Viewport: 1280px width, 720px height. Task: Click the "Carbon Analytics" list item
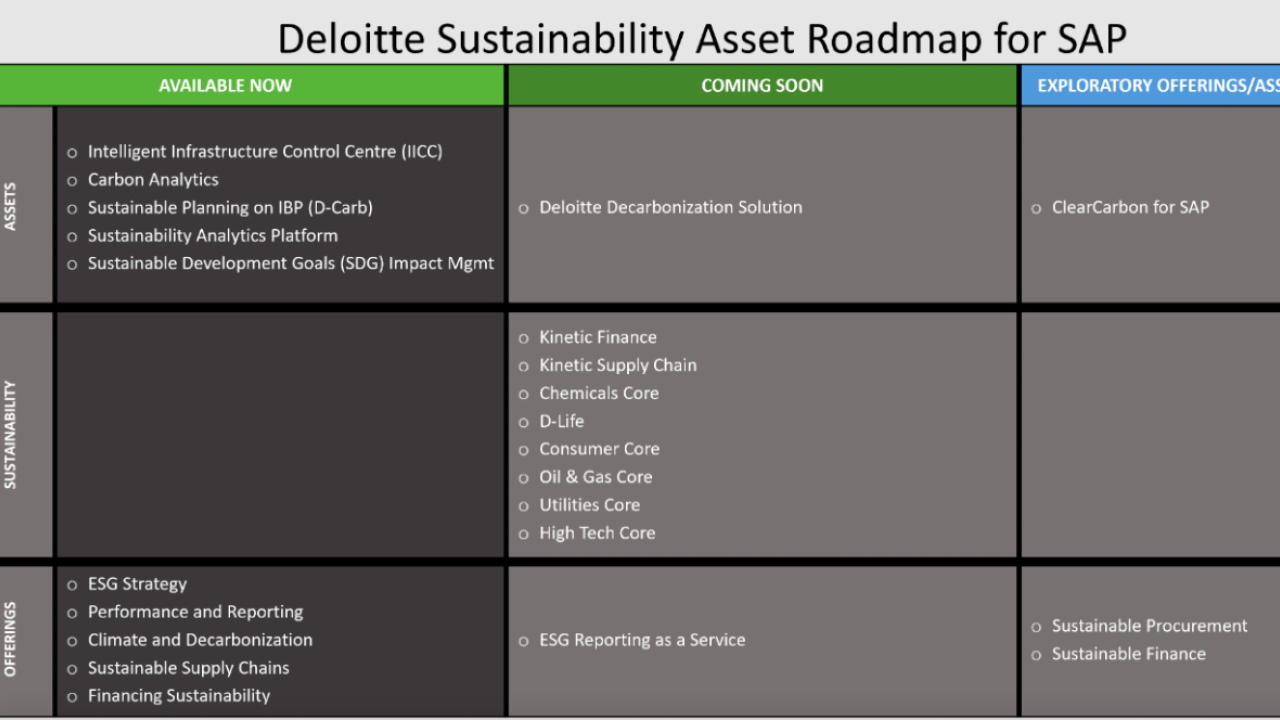point(153,180)
